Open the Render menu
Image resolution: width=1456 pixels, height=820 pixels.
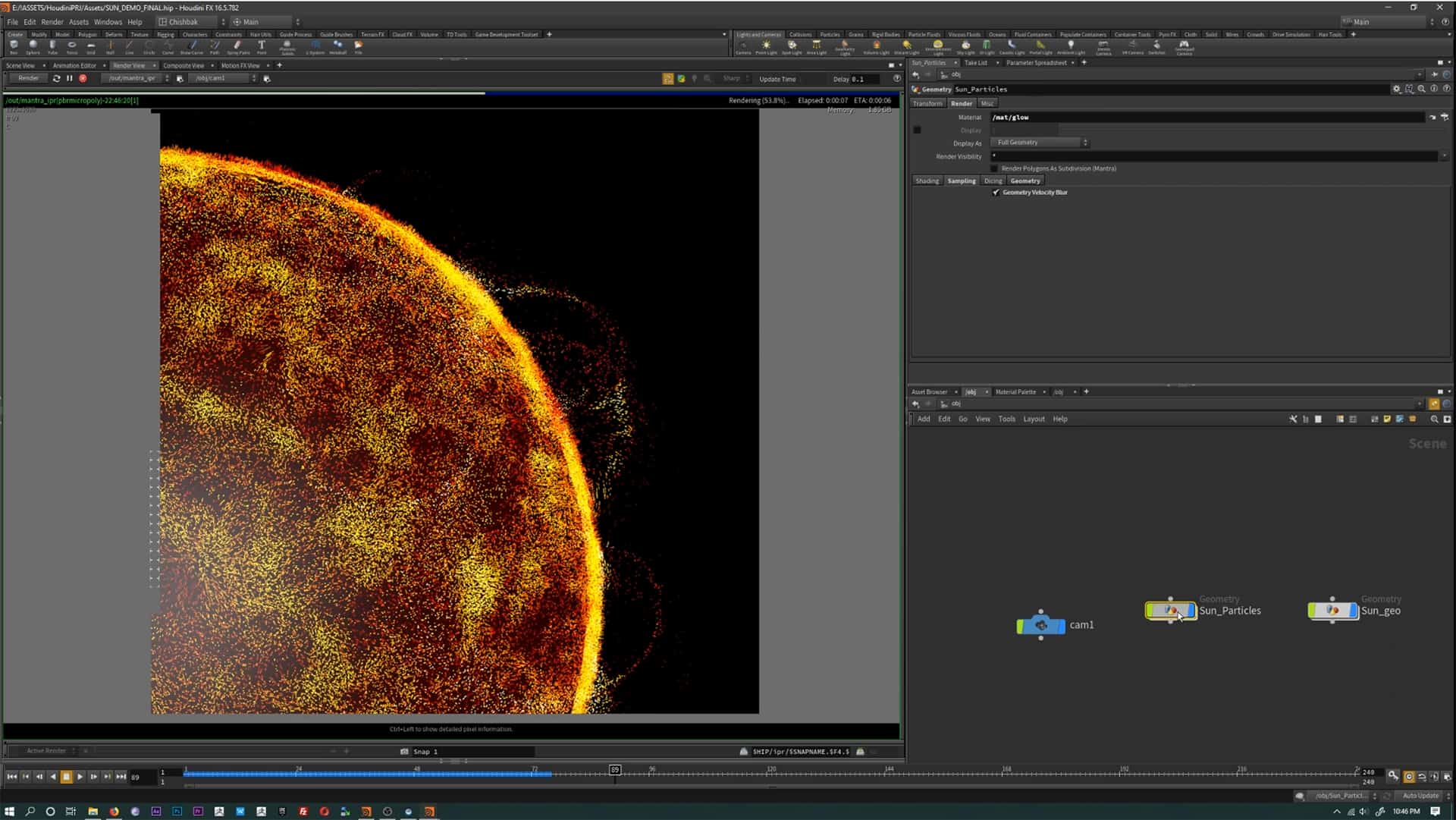(x=52, y=22)
